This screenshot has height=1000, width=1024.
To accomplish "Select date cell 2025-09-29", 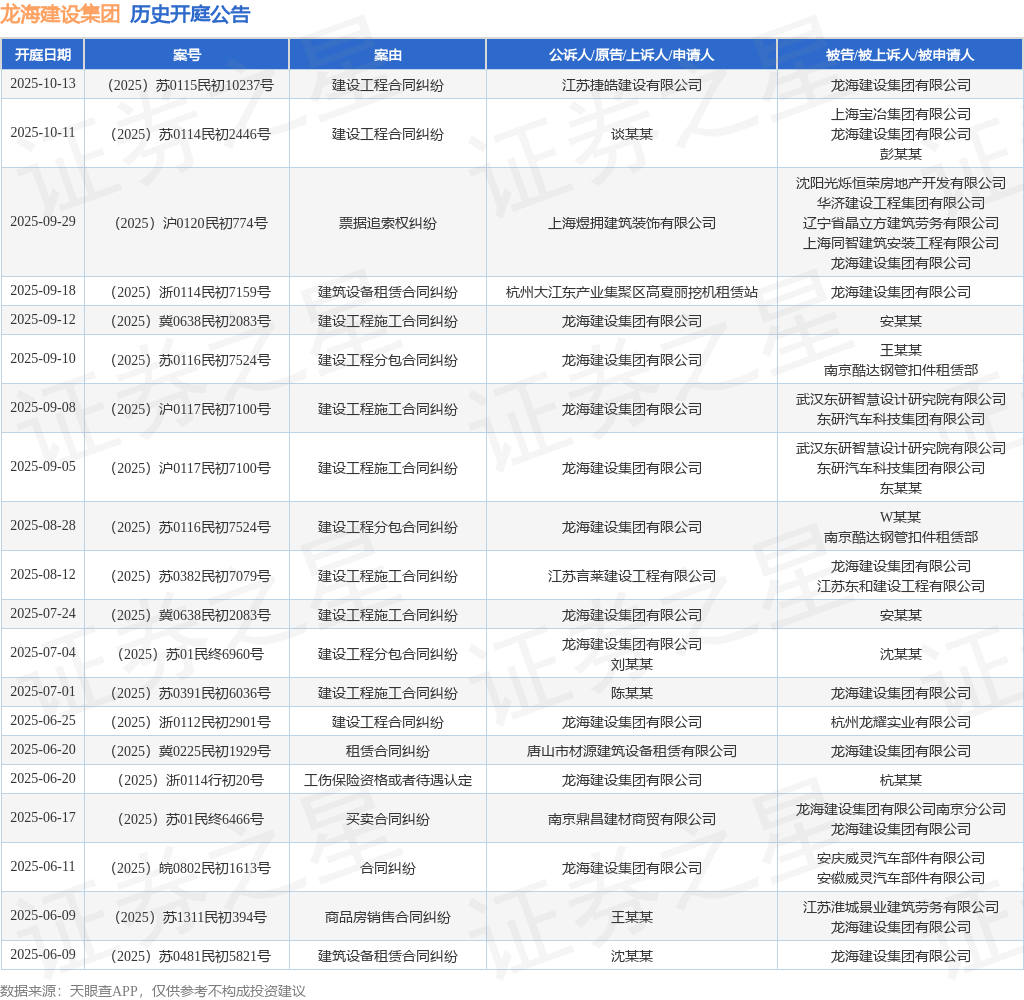I will 42,221.
